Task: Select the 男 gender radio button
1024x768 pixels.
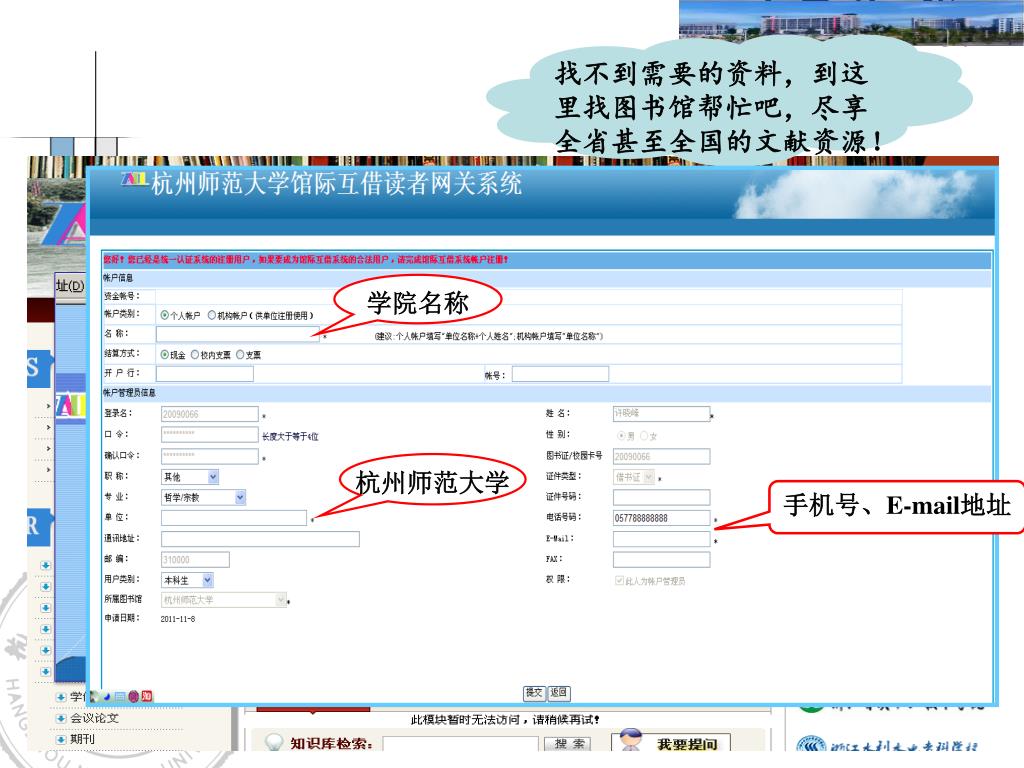Action: point(621,436)
